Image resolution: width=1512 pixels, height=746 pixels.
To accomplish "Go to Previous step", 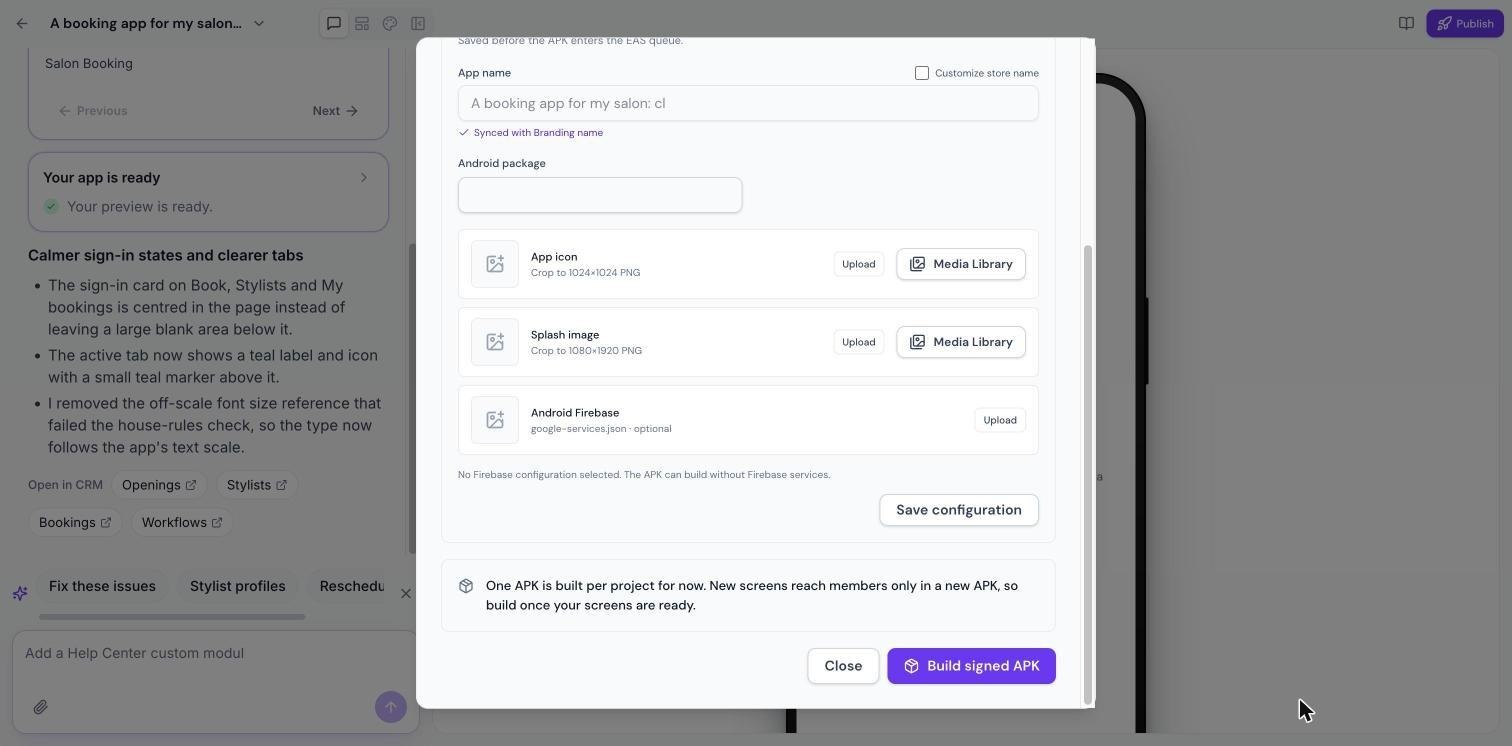I will point(93,111).
